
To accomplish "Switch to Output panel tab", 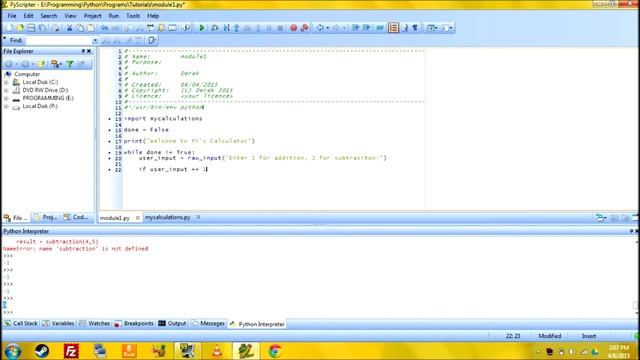I will (x=172, y=324).
